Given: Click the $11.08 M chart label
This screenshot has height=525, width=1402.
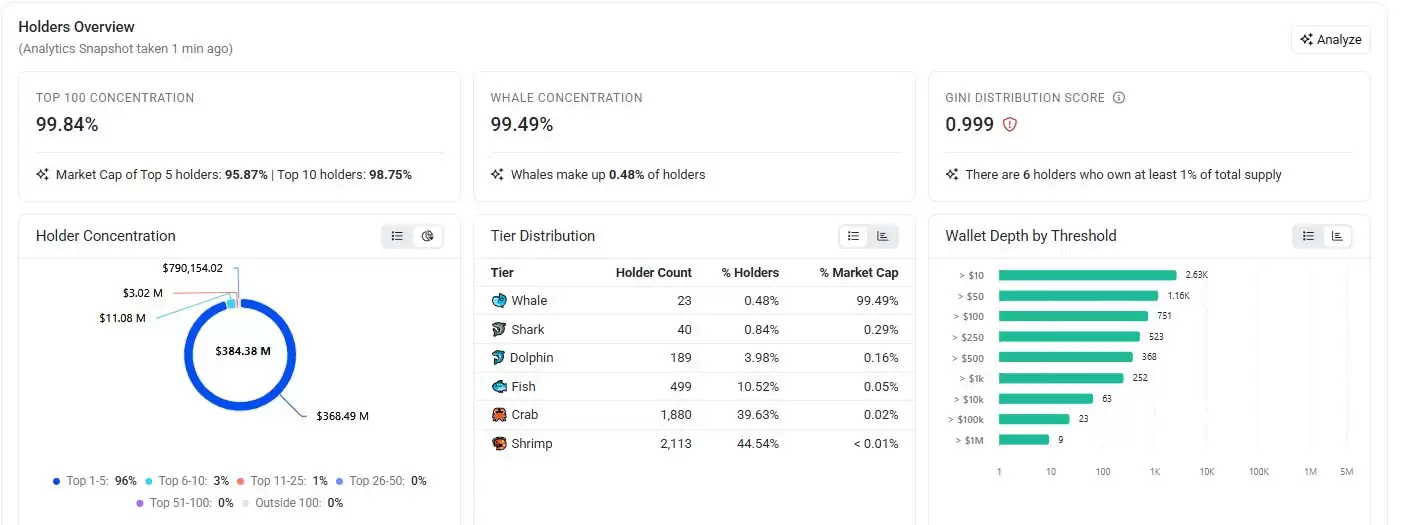Looking at the screenshot, I should [122, 318].
